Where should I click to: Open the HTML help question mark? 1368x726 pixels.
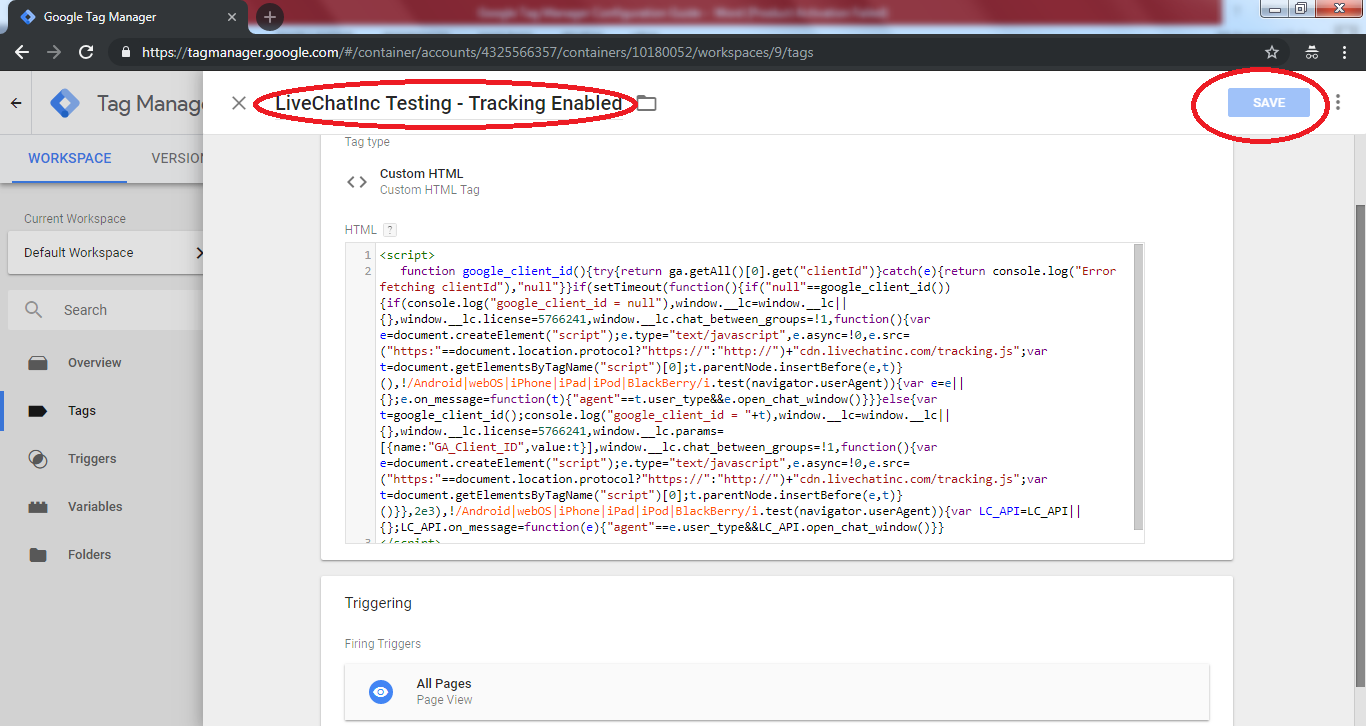tap(390, 230)
